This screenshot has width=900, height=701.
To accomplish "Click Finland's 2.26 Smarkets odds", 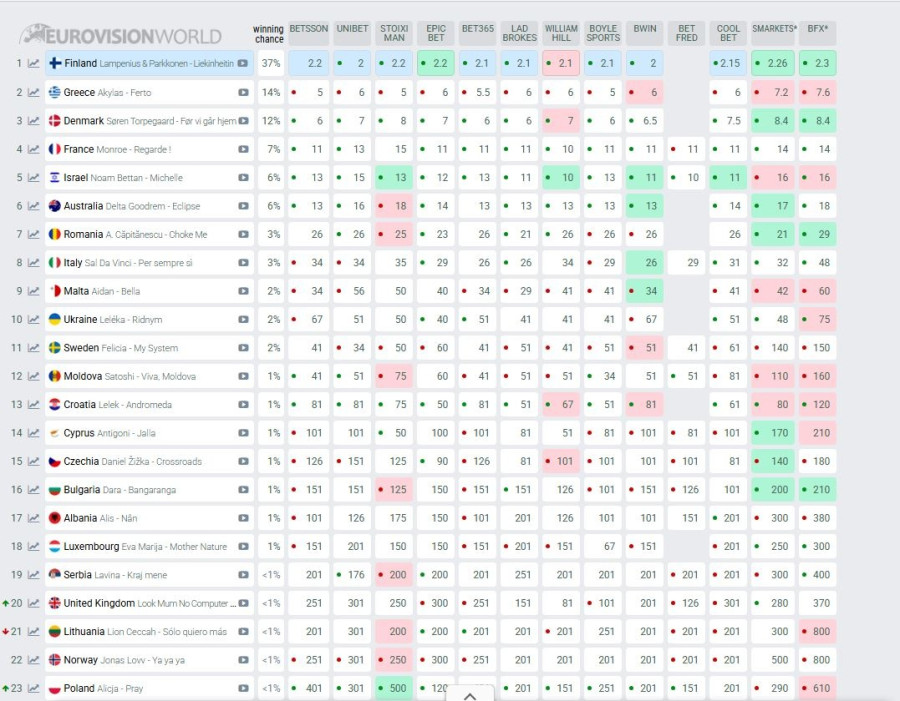I will [x=774, y=64].
